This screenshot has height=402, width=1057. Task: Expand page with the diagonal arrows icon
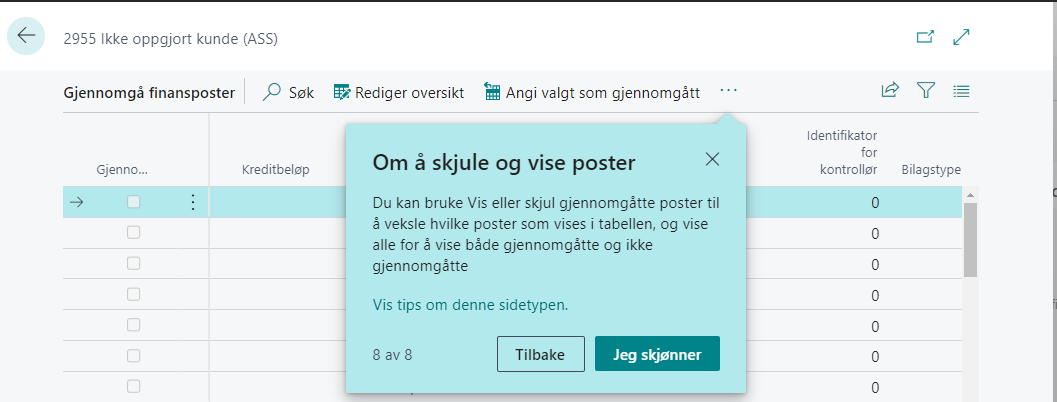click(x=962, y=37)
